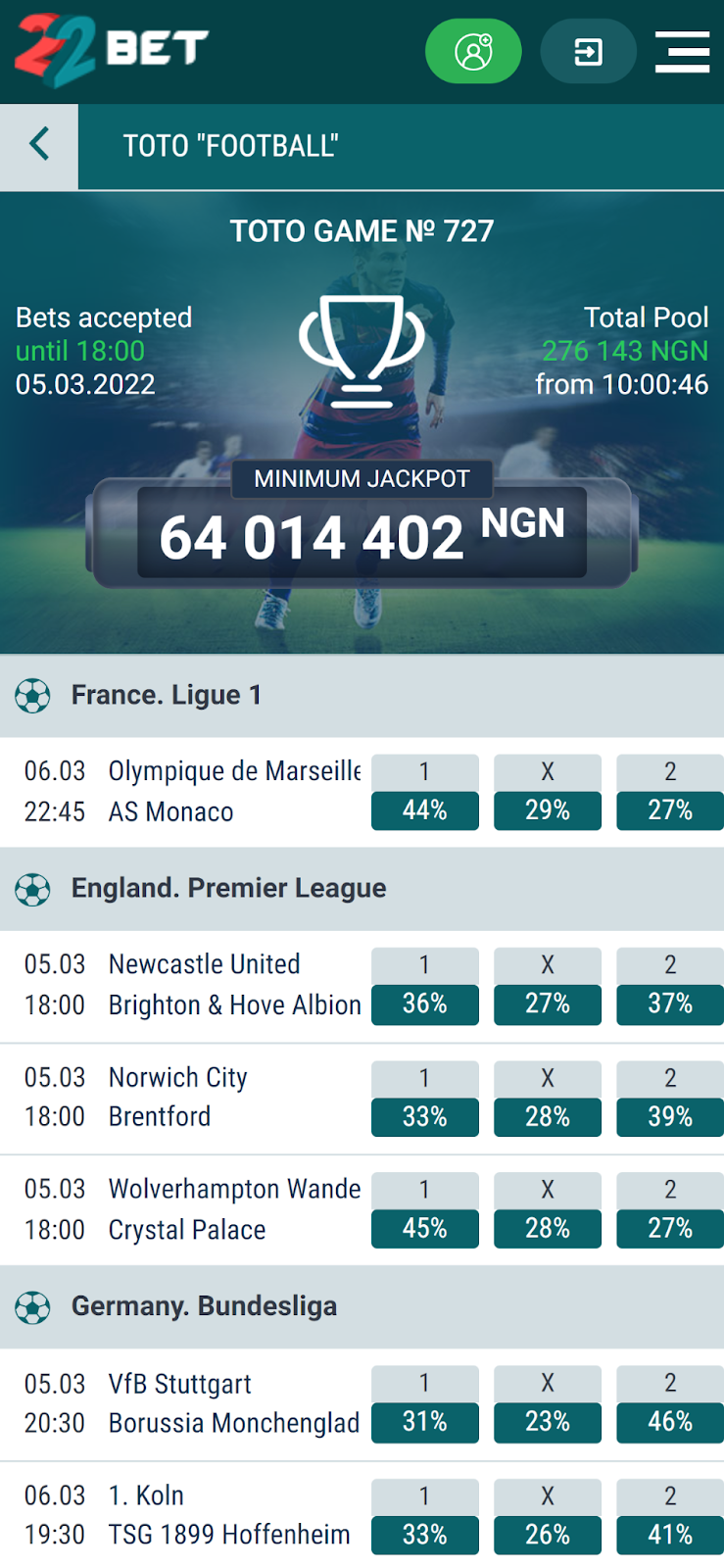Collapse the France Ligue 1 header
Screen dimensions: 724x1568
point(362,696)
